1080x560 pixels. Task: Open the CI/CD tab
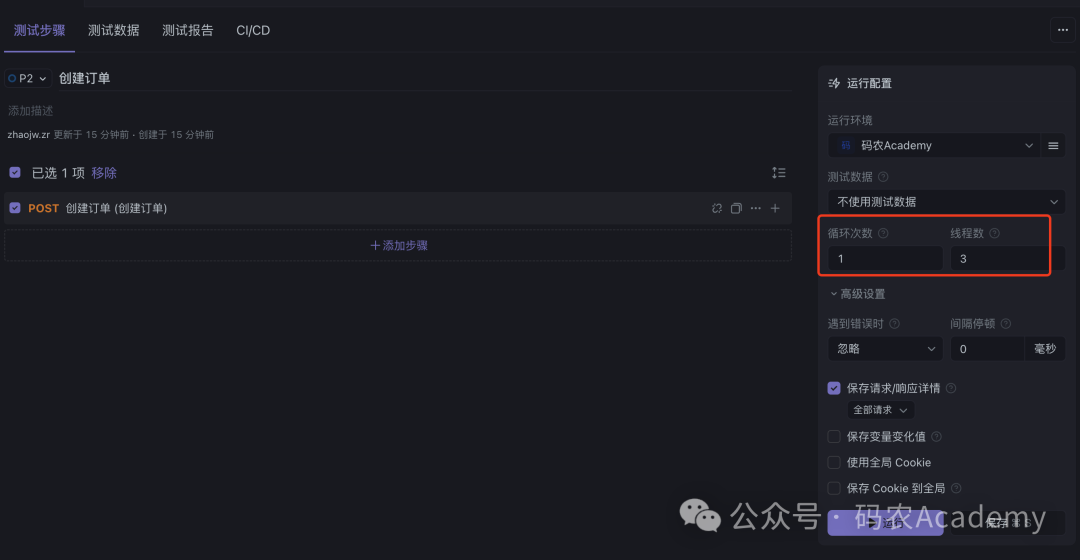click(253, 30)
